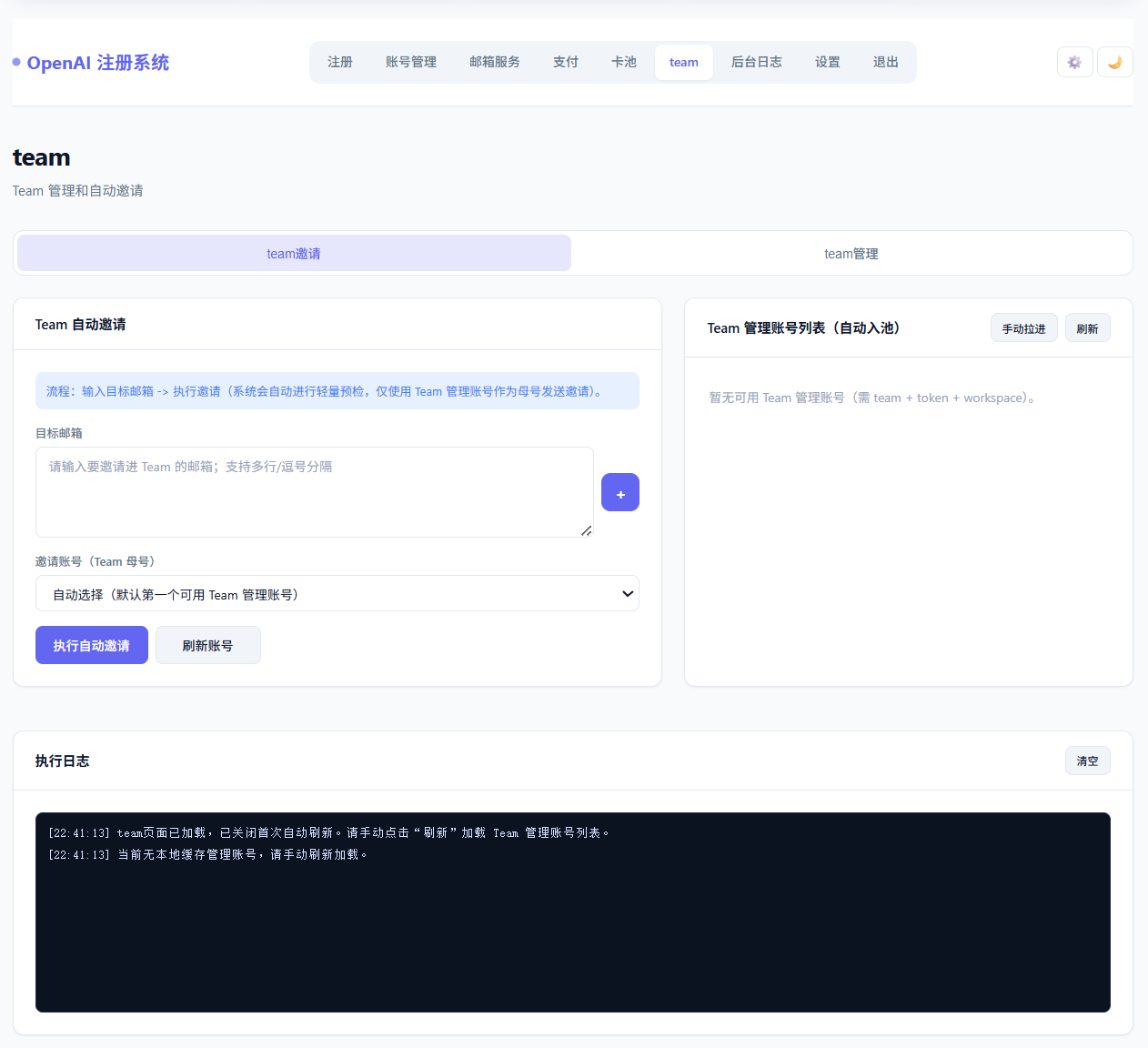Clear the execution log with 清空
Image resolution: width=1148 pixels, height=1048 pixels.
tap(1088, 761)
